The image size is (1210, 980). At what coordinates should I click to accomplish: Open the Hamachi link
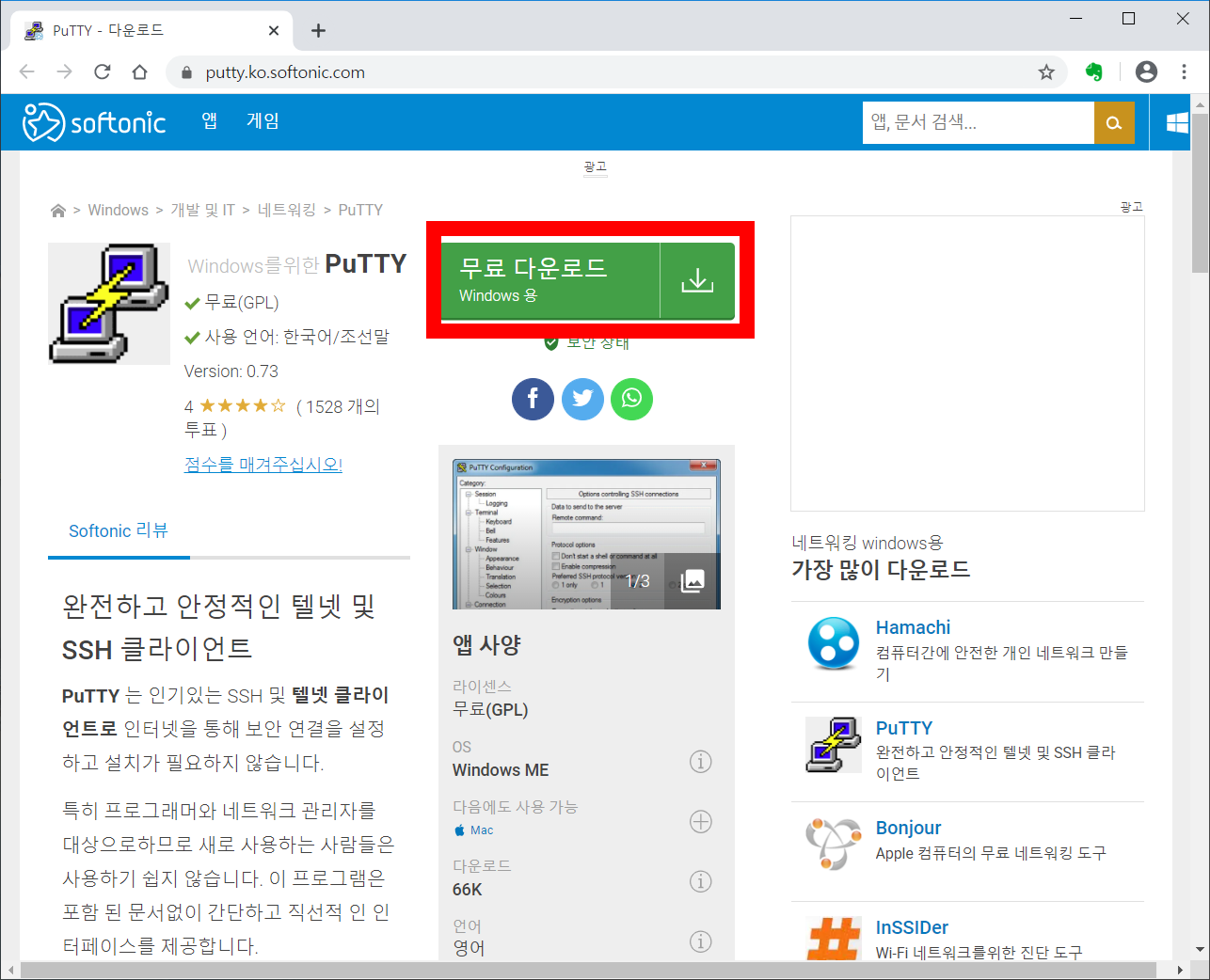[913, 627]
